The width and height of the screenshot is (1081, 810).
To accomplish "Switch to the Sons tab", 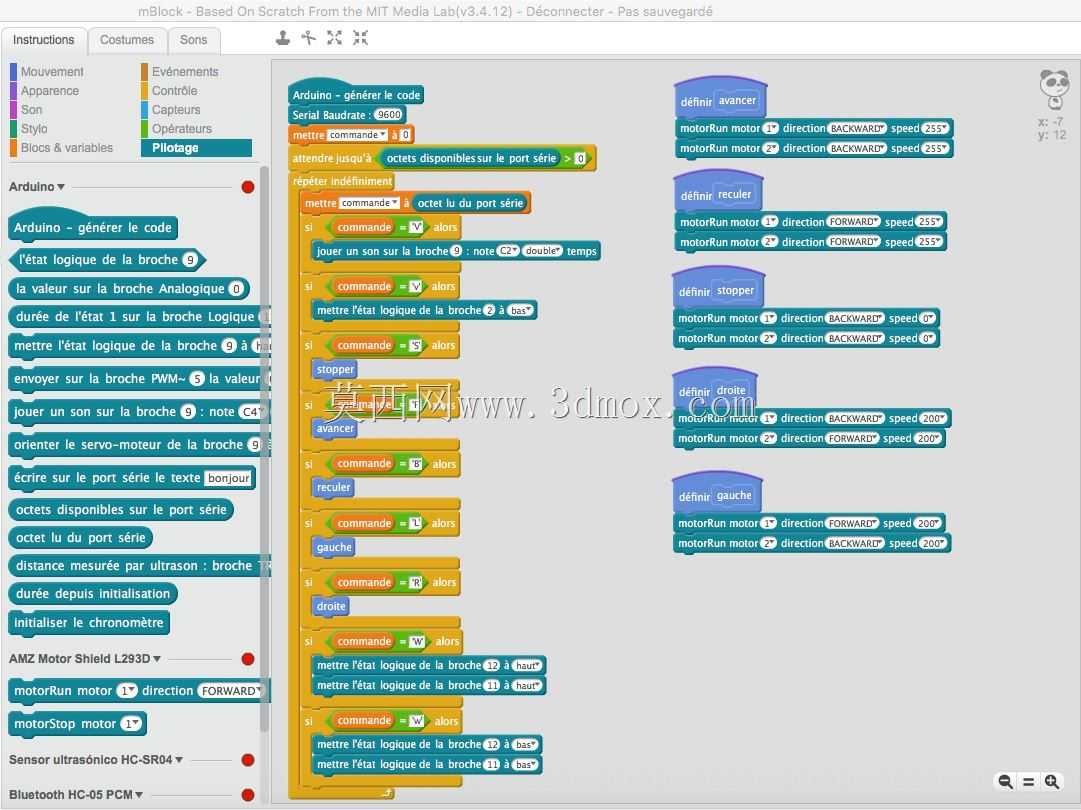I will [x=194, y=40].
